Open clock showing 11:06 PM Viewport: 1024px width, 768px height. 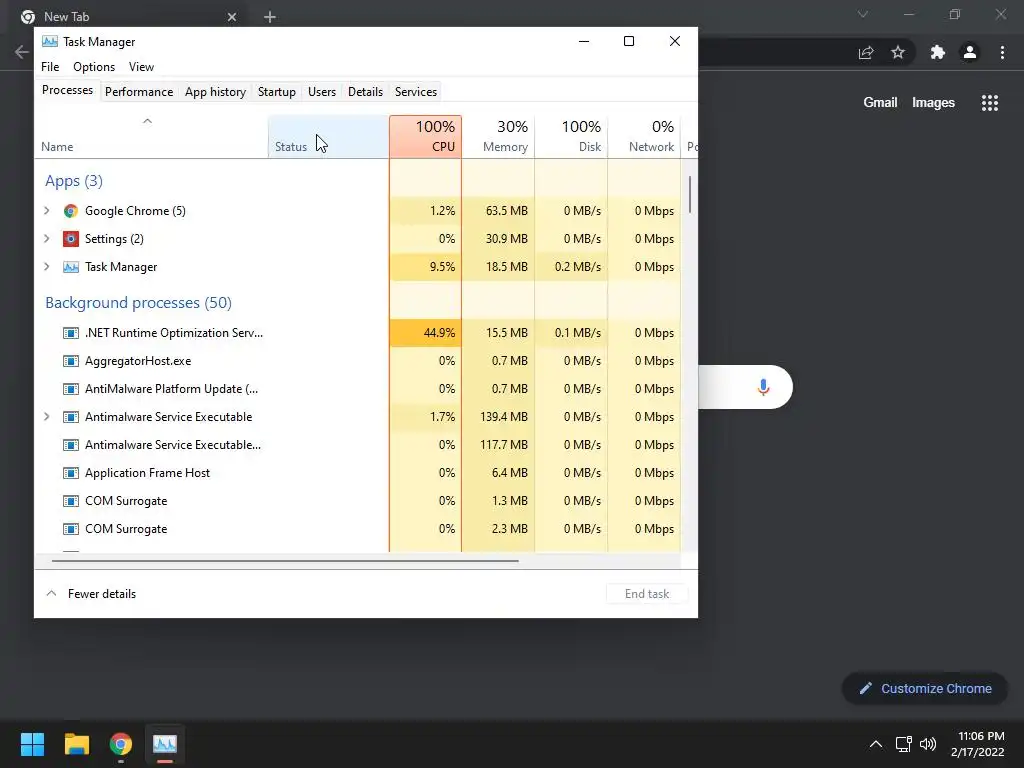pos(978,744)
